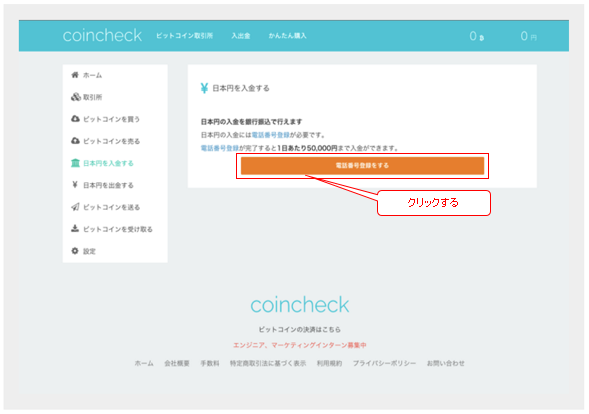The image size is (589, 414).
Task: Select かんたん購入 in the header
Action: click(287, 36)
